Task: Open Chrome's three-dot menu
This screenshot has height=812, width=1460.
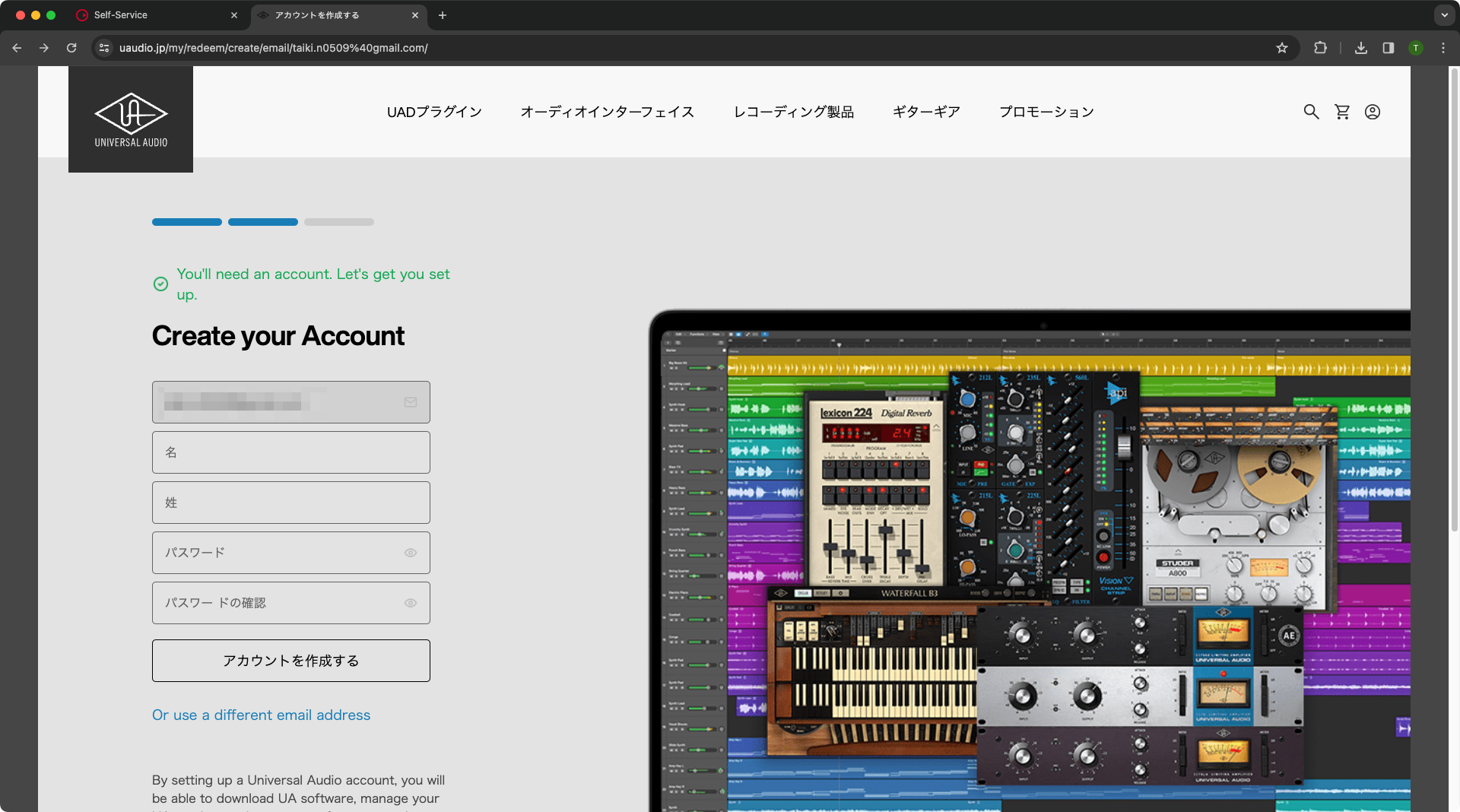Action: pos(1443,48)
